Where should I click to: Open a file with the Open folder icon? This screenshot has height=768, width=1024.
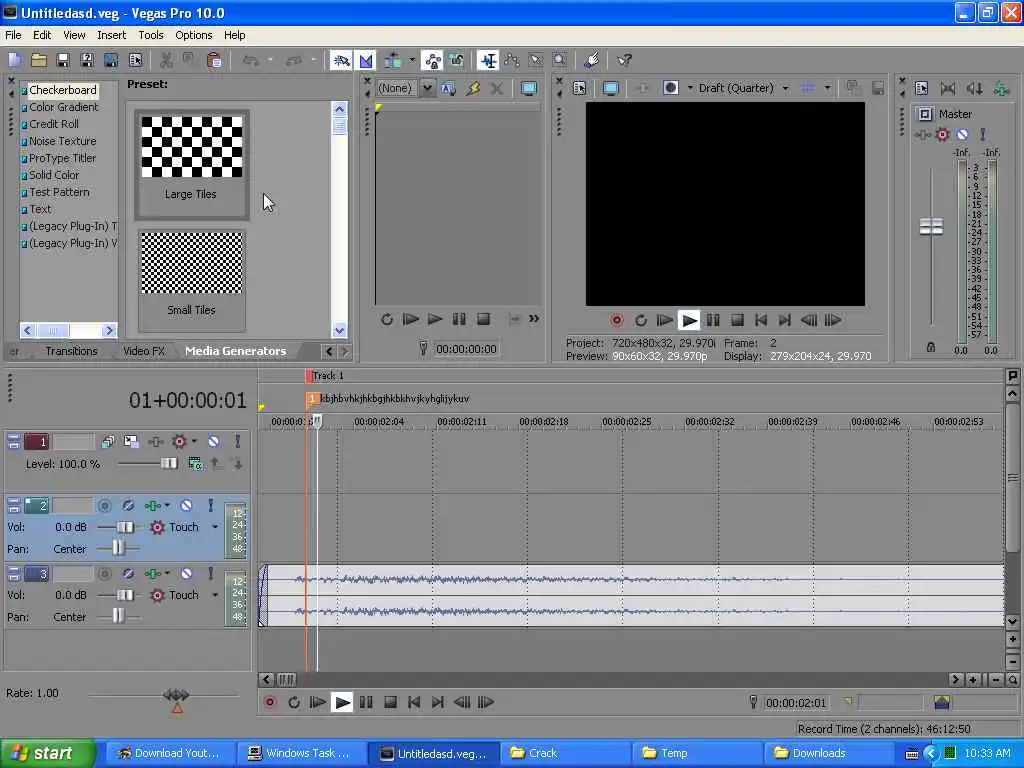click(39, 61)
